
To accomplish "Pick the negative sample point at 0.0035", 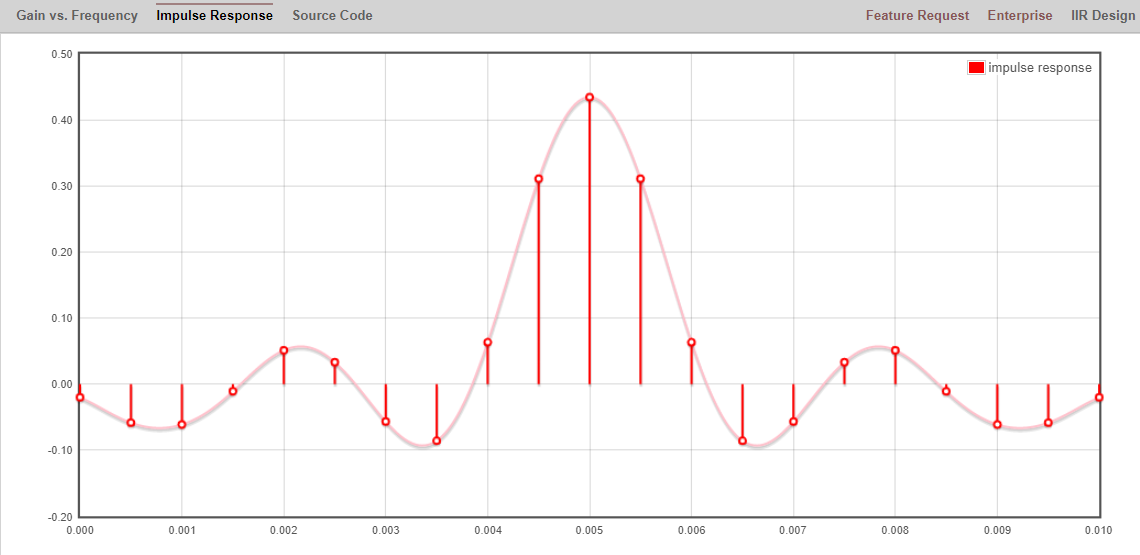I will coord(437,441).
